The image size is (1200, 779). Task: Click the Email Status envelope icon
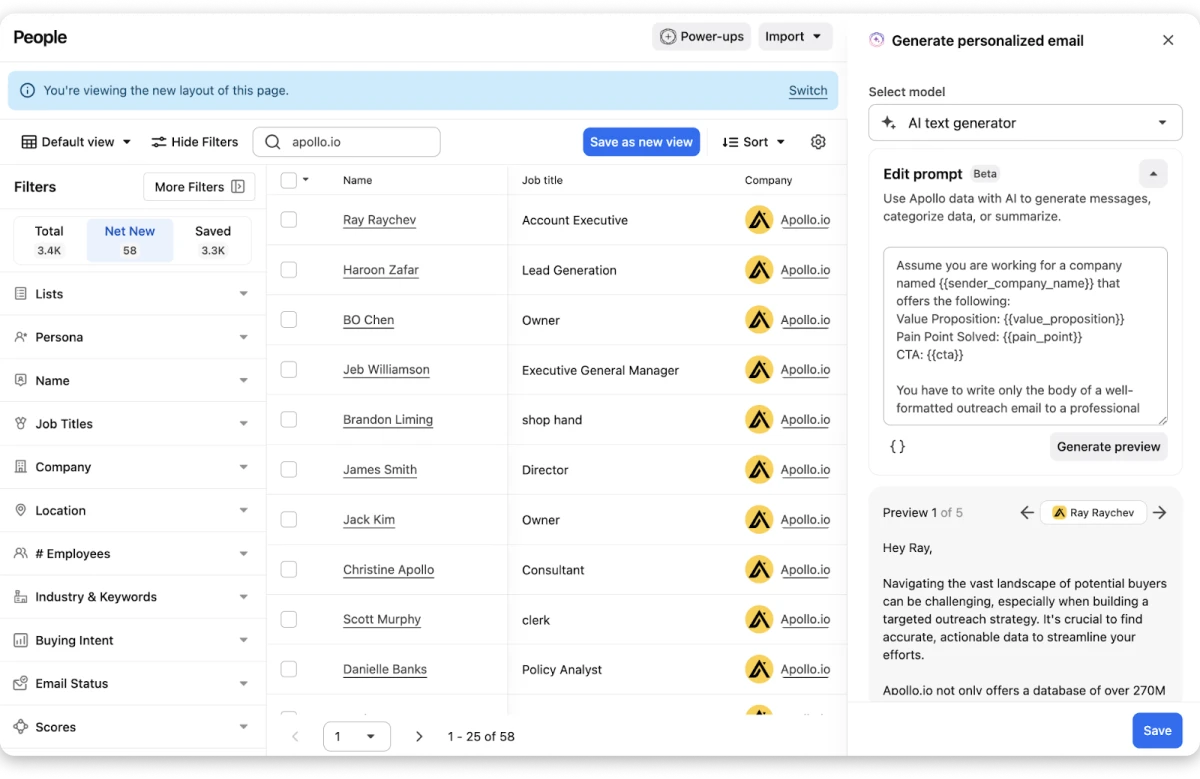coord(21,683)
